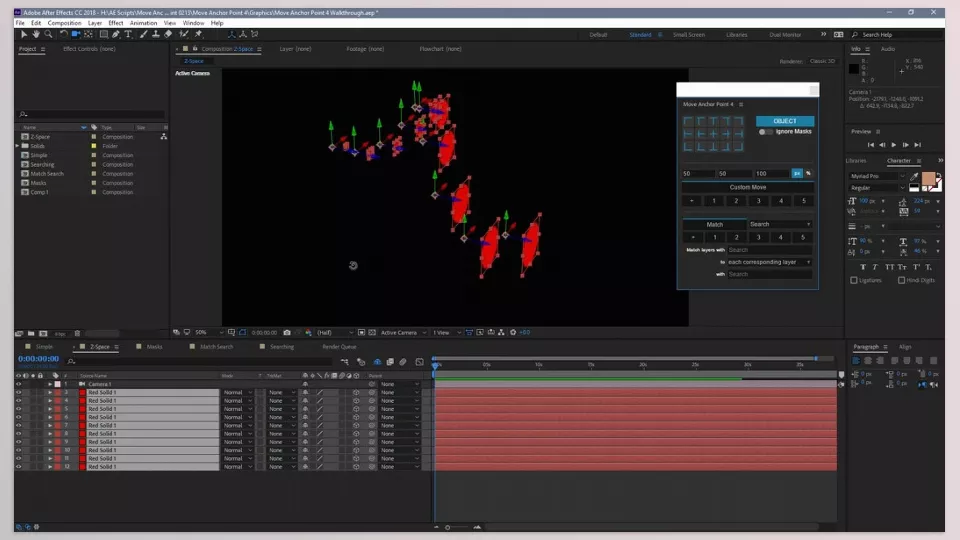Open the (Half) resolution dropdown
The width and height of the screenshot is (960, 540).
335,332
